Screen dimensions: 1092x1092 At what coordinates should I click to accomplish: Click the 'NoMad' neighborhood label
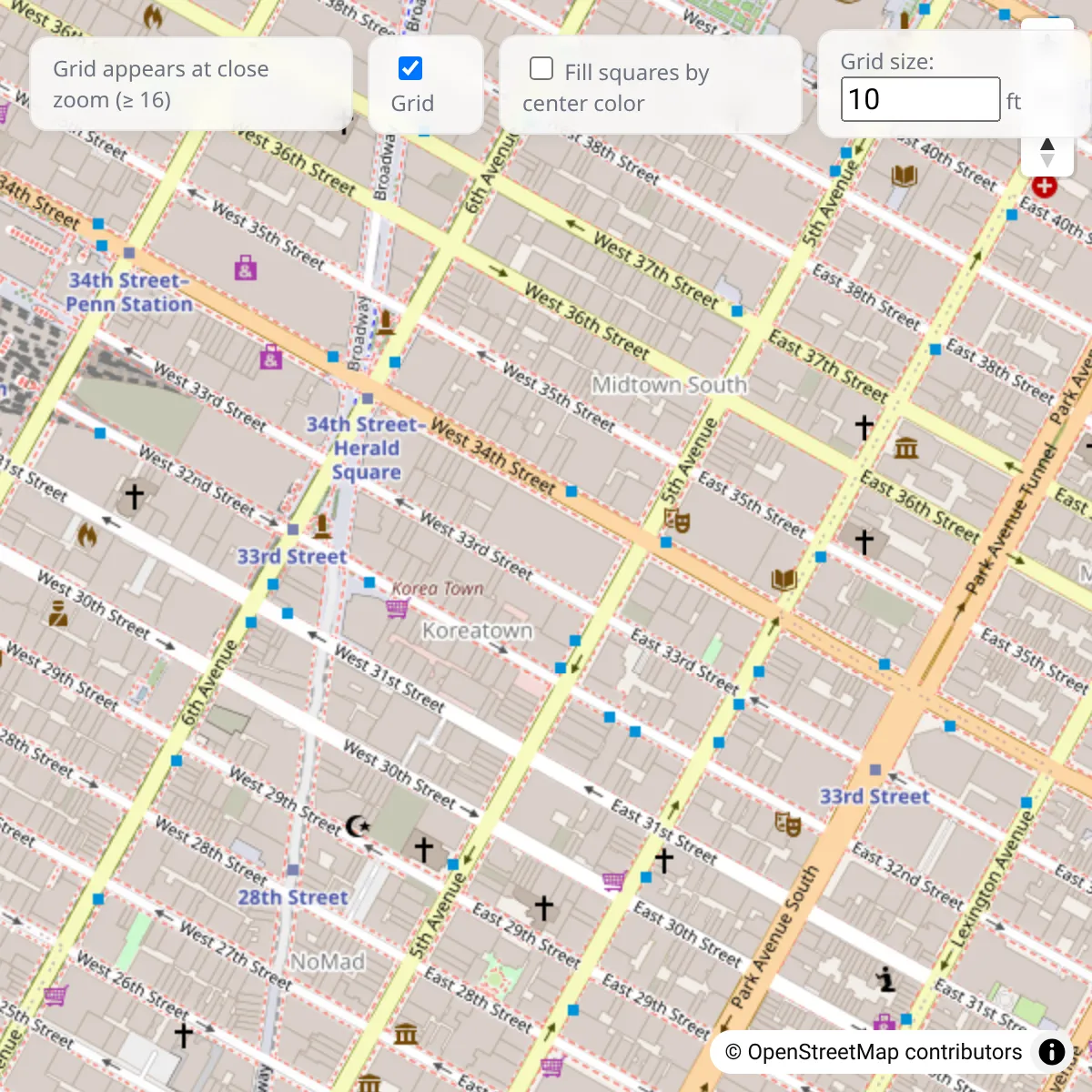[328, 962]
